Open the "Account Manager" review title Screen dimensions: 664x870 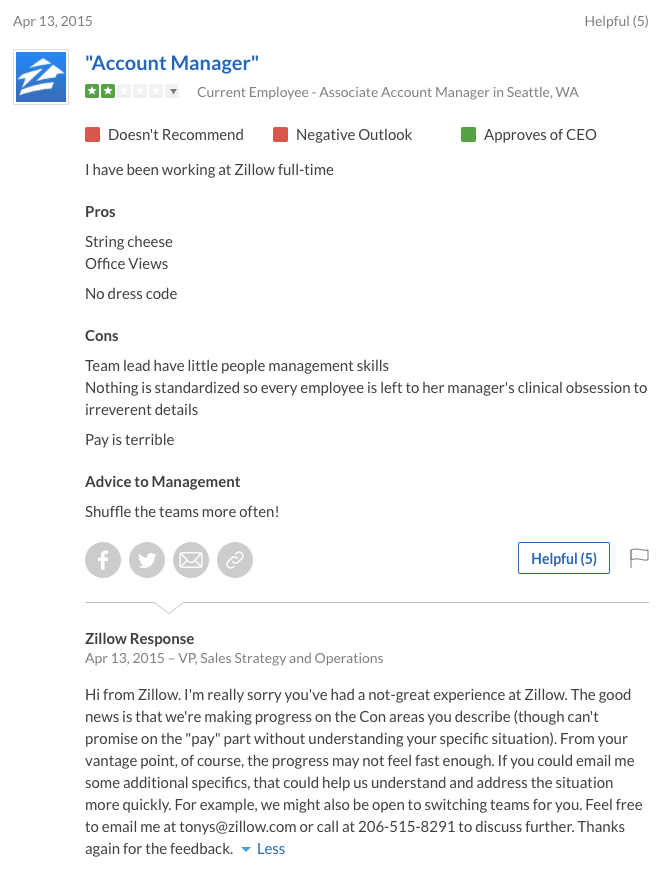tap(172, 63)
